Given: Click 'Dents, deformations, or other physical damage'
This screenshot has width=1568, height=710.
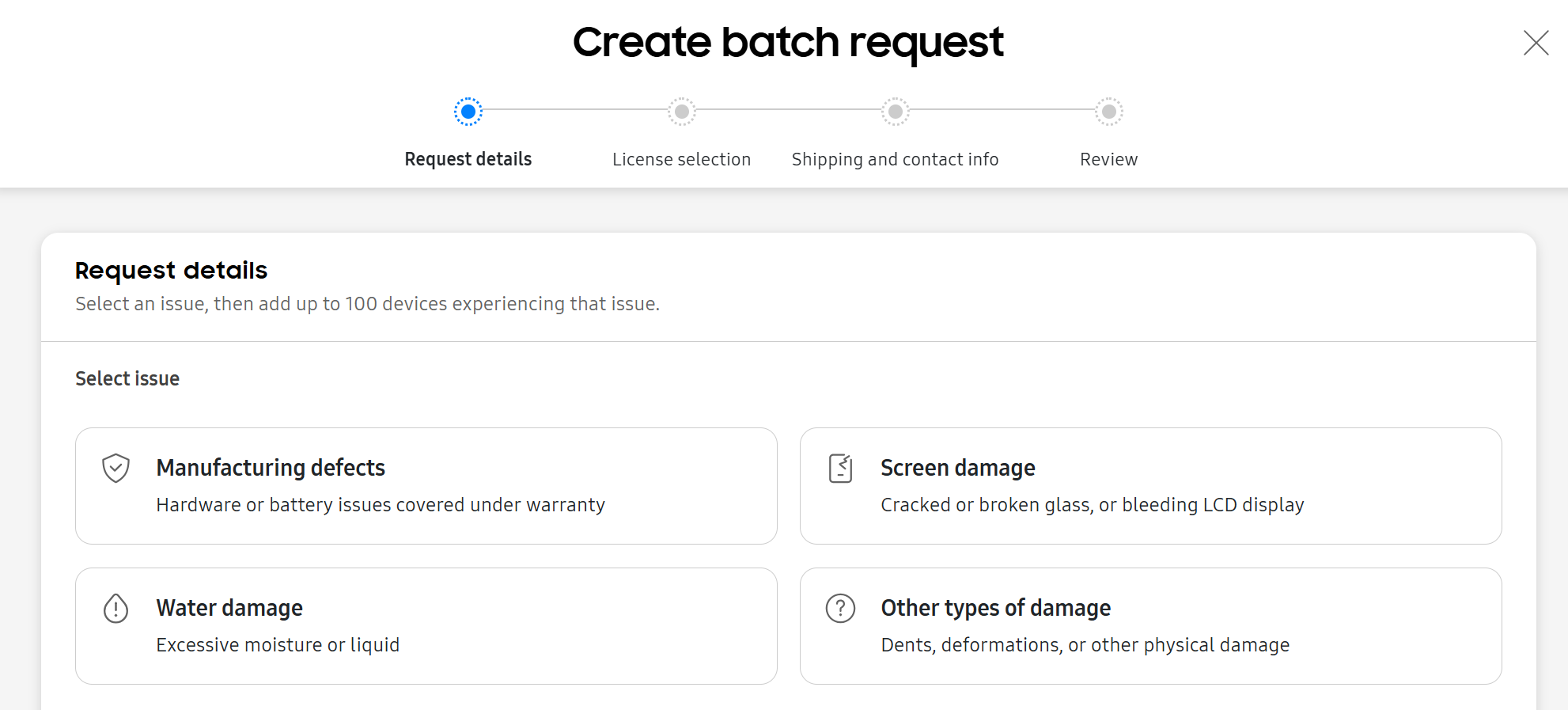Looking at the screenshot, I should pos(1085,645).
